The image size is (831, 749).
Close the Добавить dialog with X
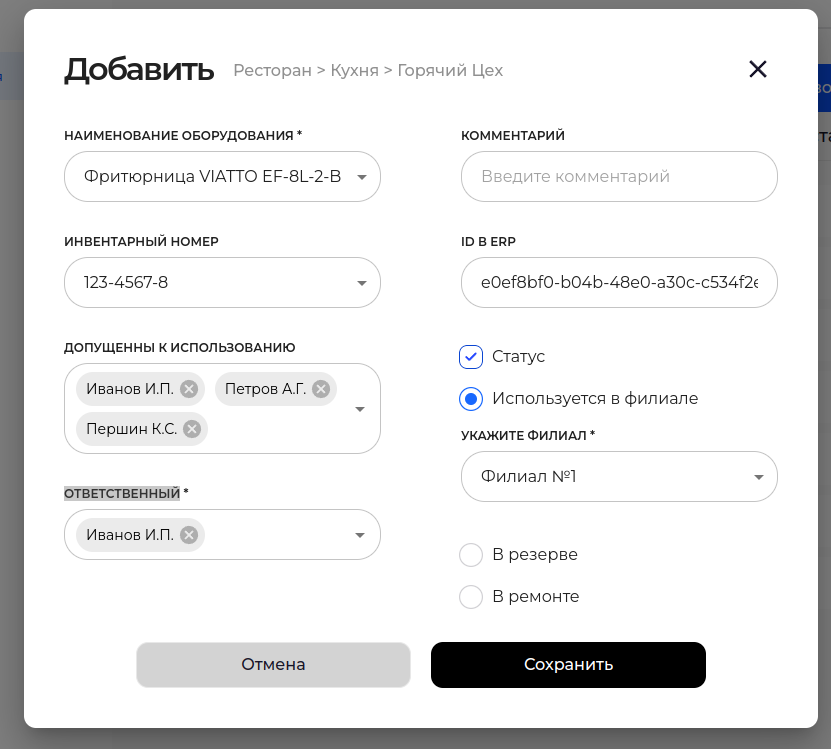coord(758,69)
